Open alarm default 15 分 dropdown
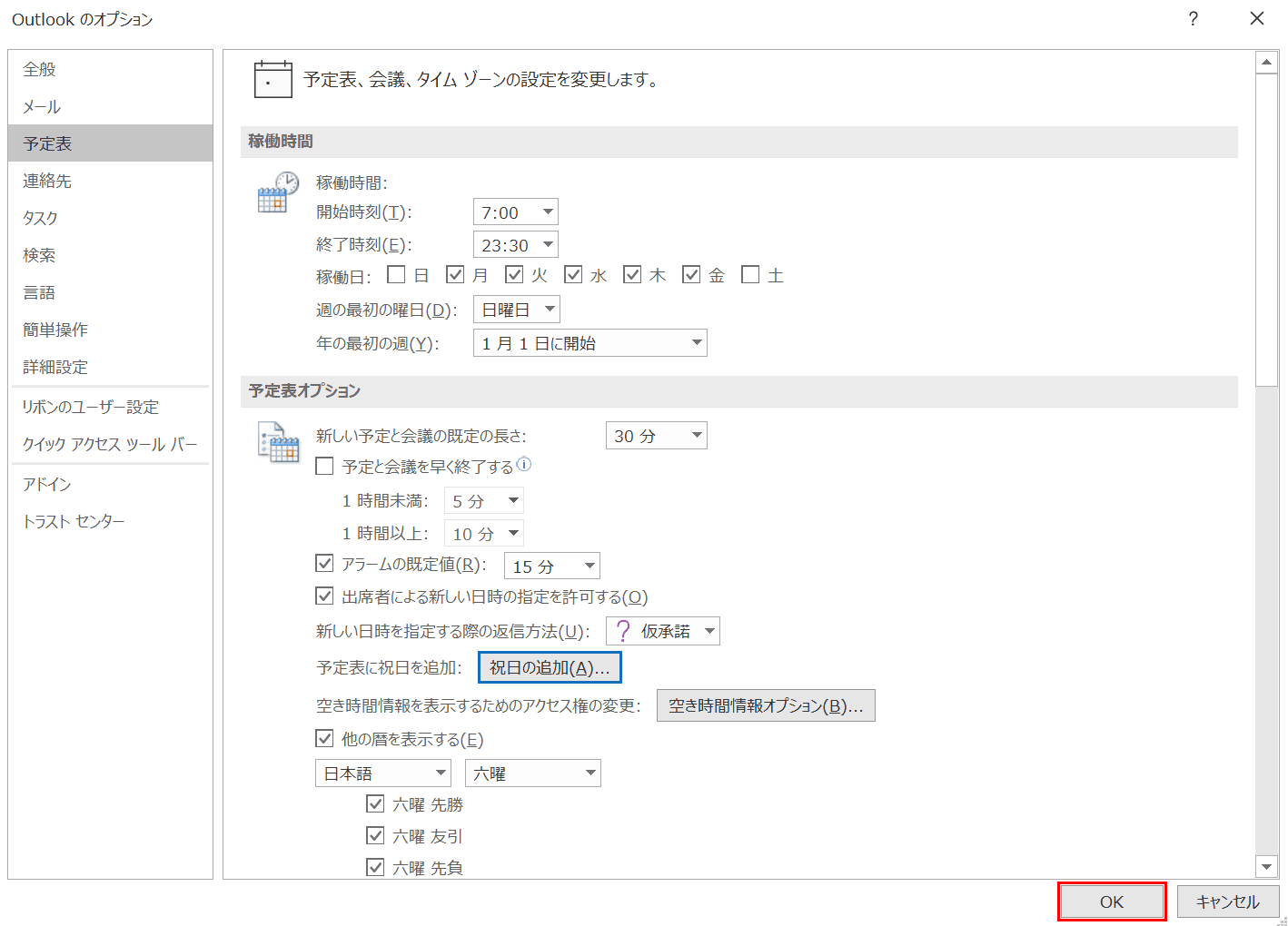This screenshot has width=1288, height=926. [552, 566]
